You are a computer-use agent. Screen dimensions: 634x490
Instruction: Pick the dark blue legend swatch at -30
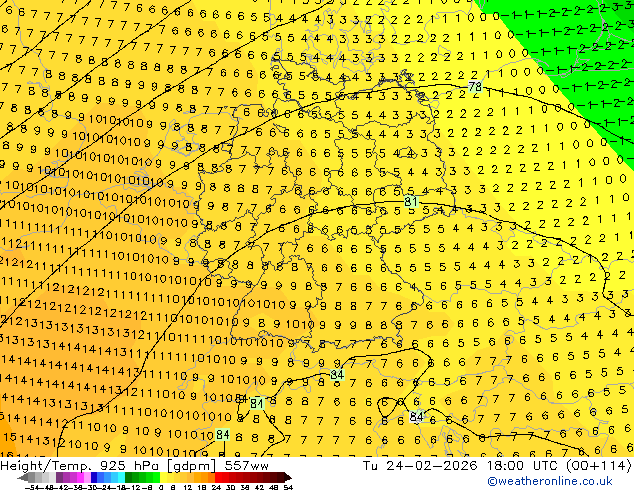point(94,477)
